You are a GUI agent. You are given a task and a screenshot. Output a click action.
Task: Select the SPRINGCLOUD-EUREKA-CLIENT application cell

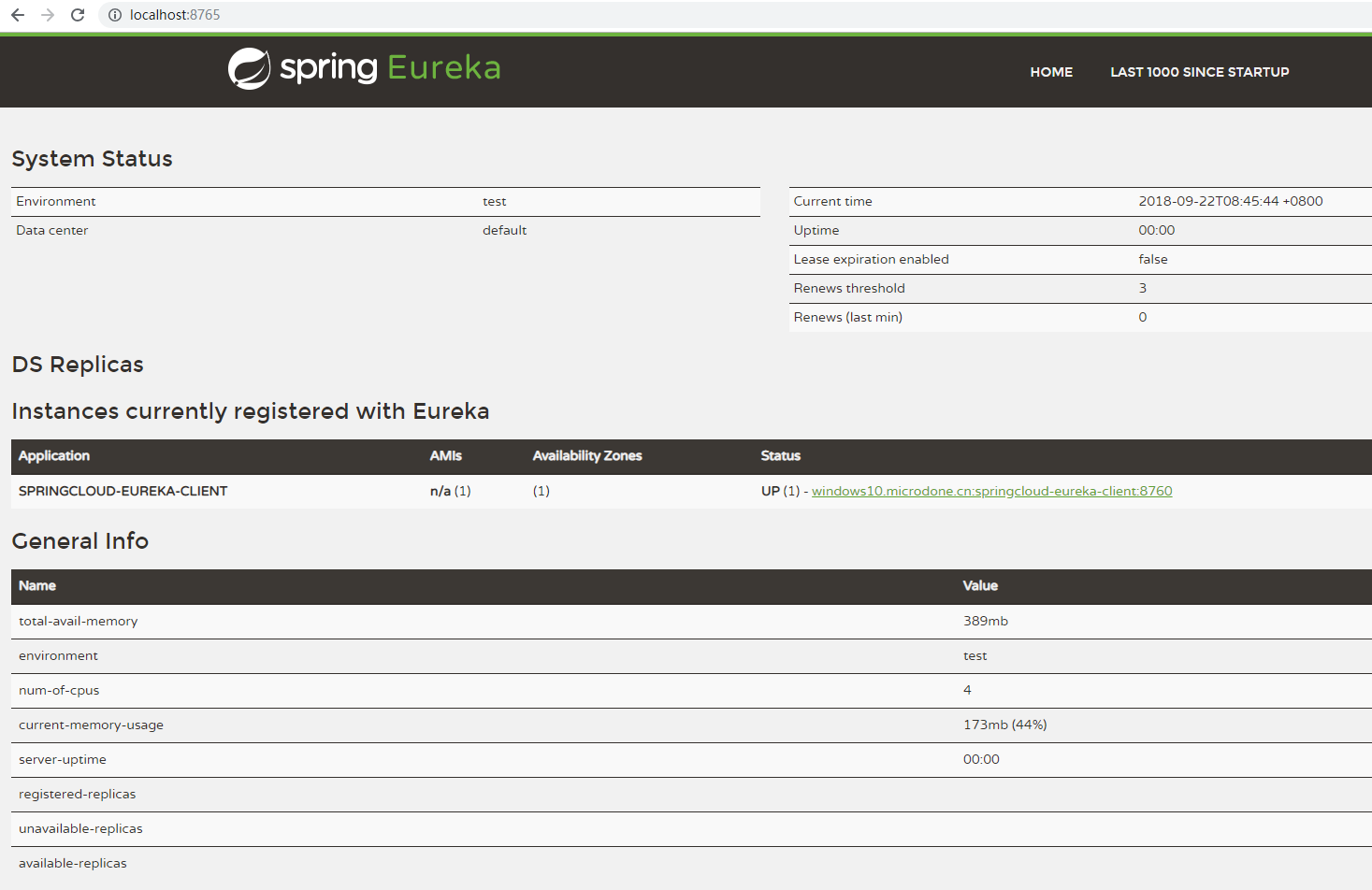click(123, 491)
